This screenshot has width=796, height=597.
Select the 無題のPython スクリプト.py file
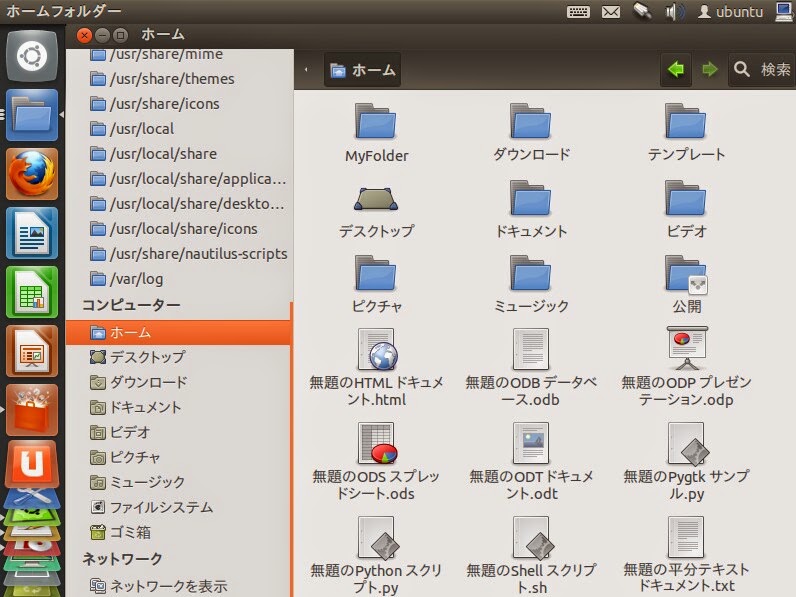click(x=378, y=538)
